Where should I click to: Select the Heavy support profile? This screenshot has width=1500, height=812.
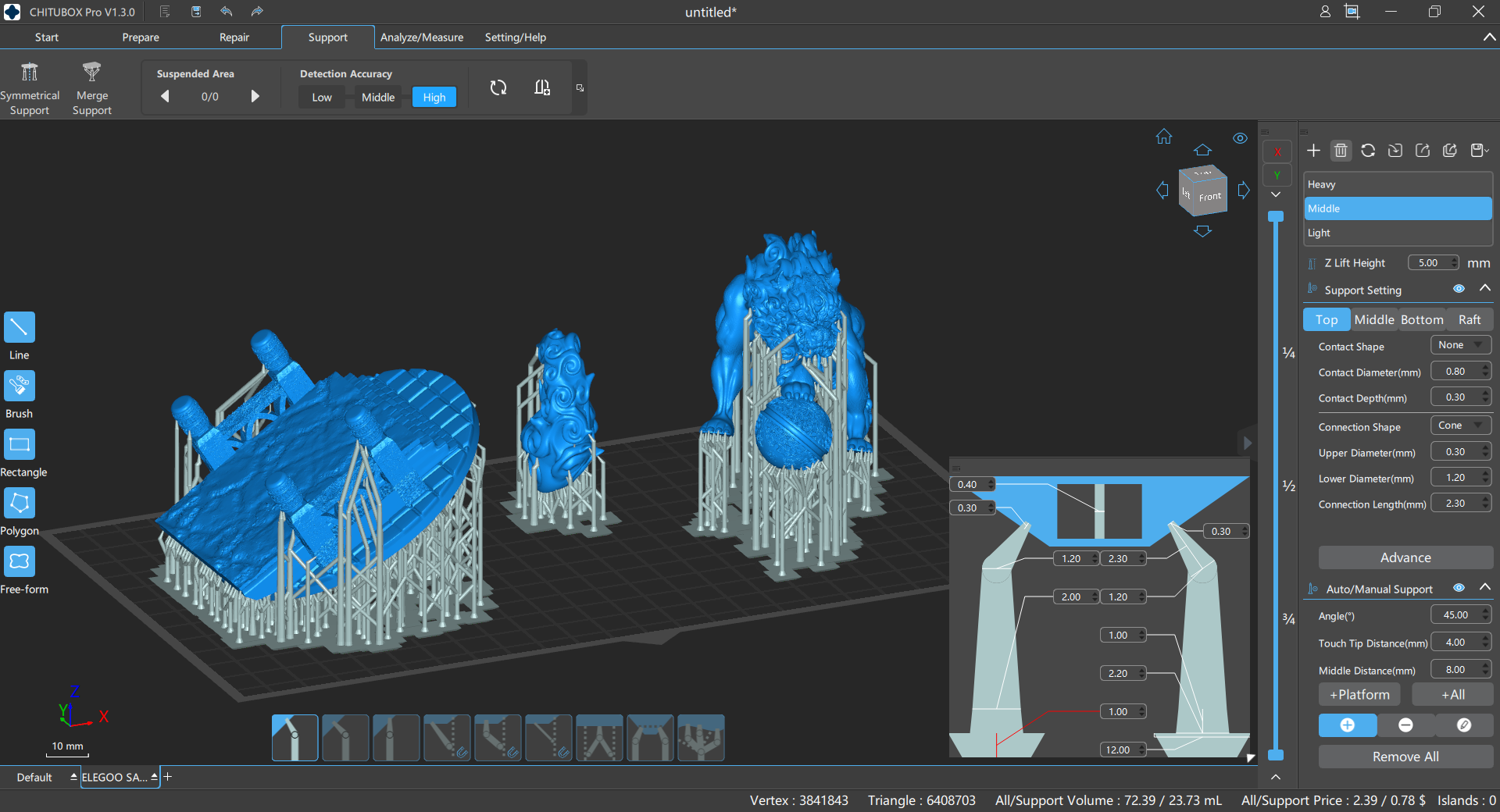(1398, 184)
